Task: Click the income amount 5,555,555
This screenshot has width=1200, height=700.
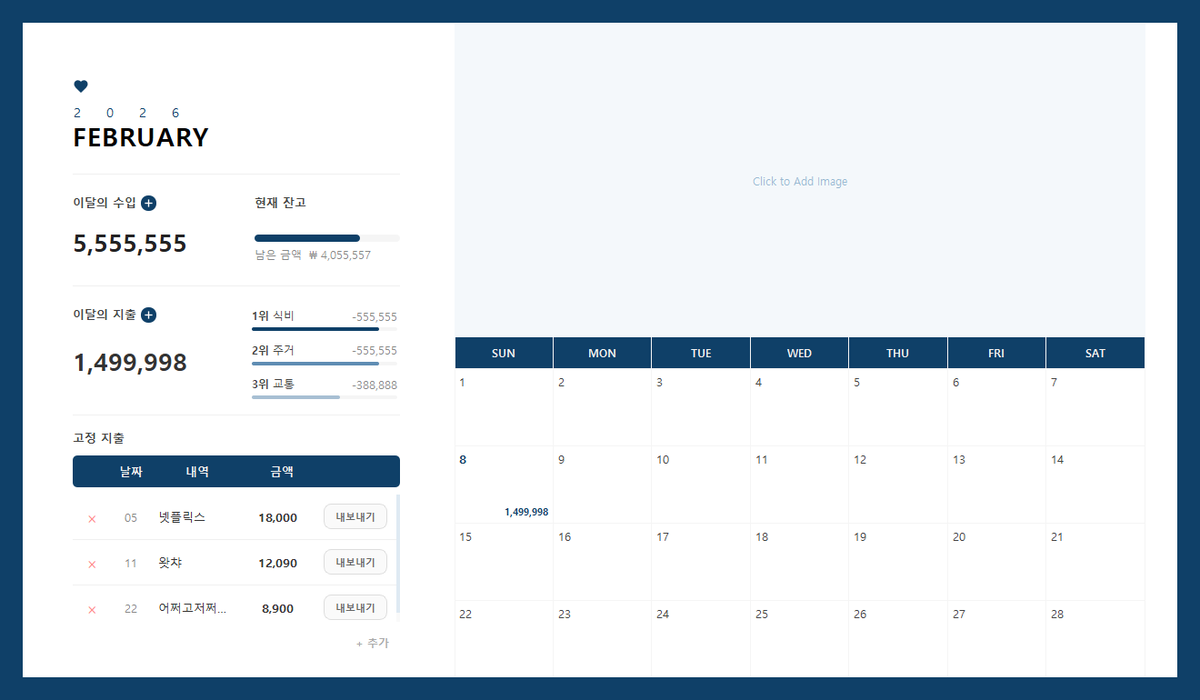Action: [130, 244]
